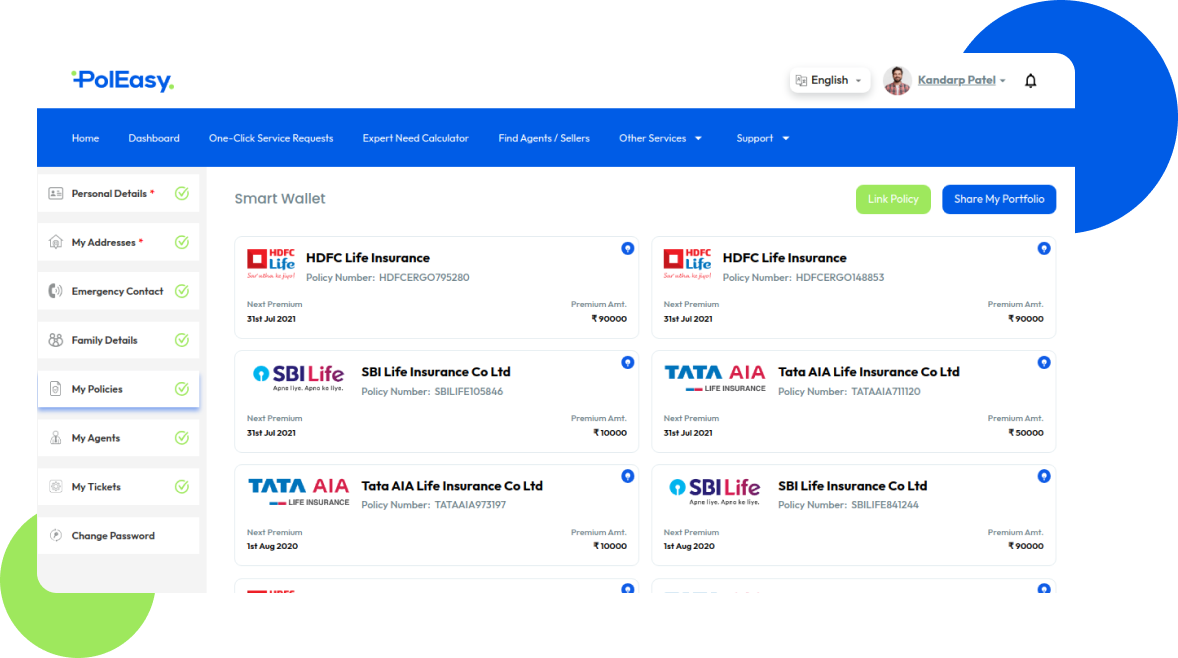Click blue pin icon on TATAAIA711120 card
The height and width of the screenshot is (658, 1178).
click(1044, 363)
